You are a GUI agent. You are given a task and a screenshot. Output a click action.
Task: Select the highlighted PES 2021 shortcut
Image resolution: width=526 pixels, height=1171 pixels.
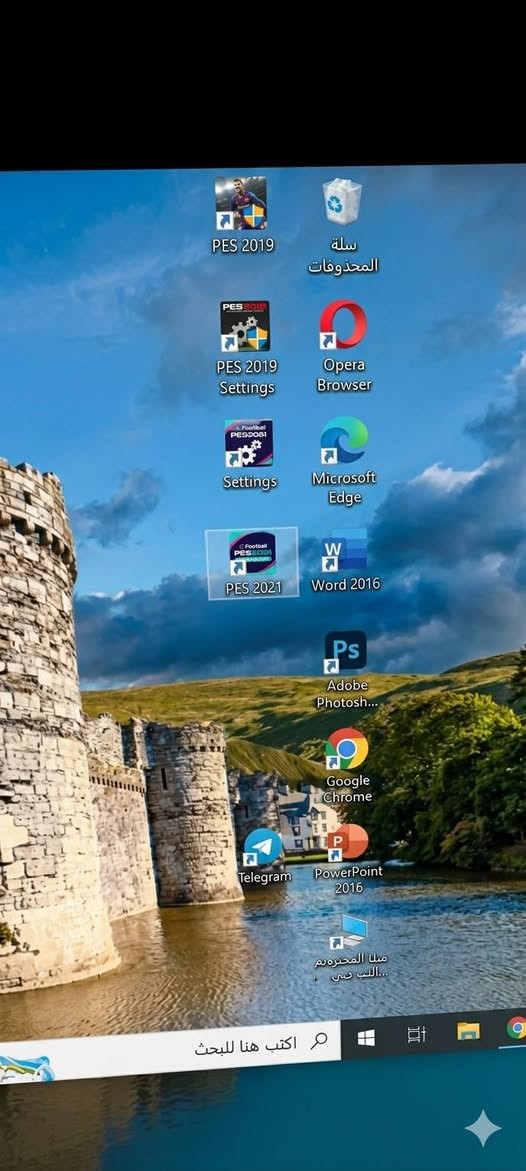(x=253, y=563)
